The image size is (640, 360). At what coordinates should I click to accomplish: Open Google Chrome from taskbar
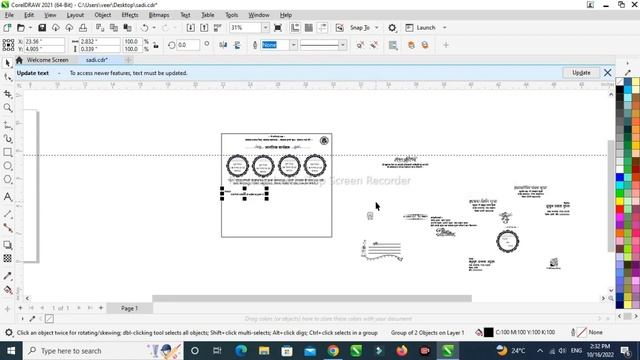tap(333, 351)
